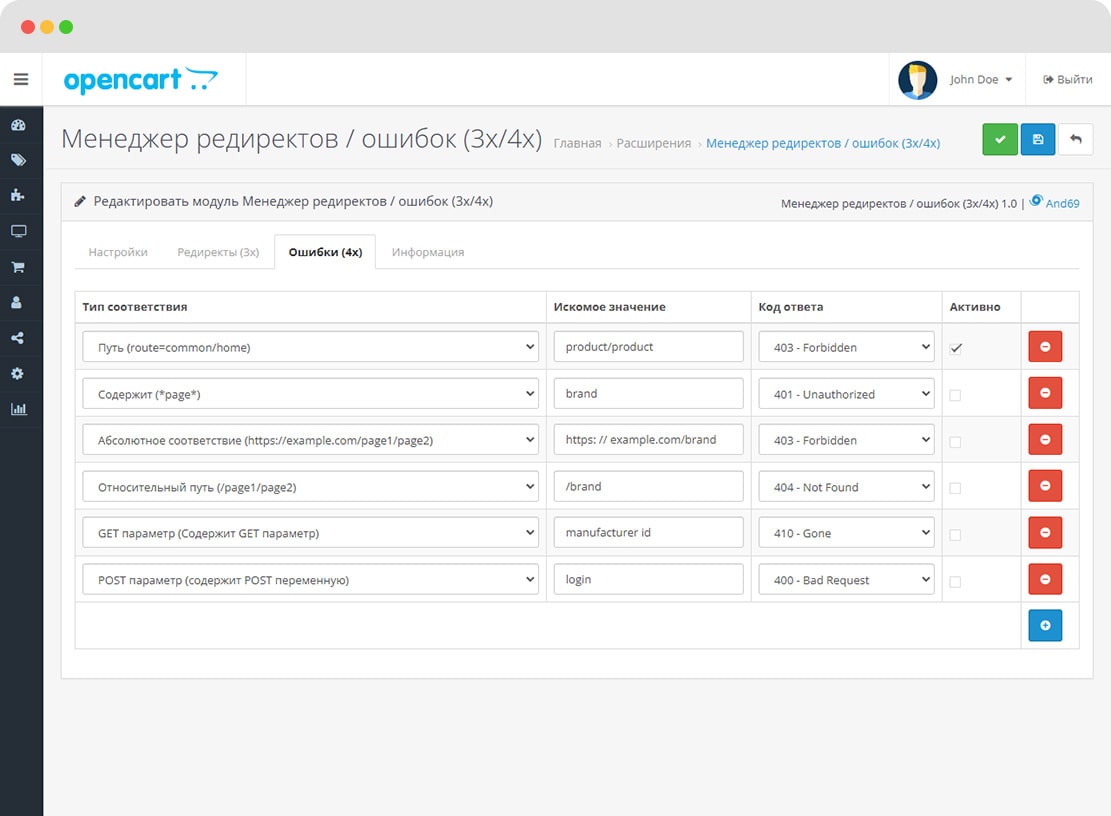Open the 401 - Unauthorized response code dropdown

[x=846, y=394]
